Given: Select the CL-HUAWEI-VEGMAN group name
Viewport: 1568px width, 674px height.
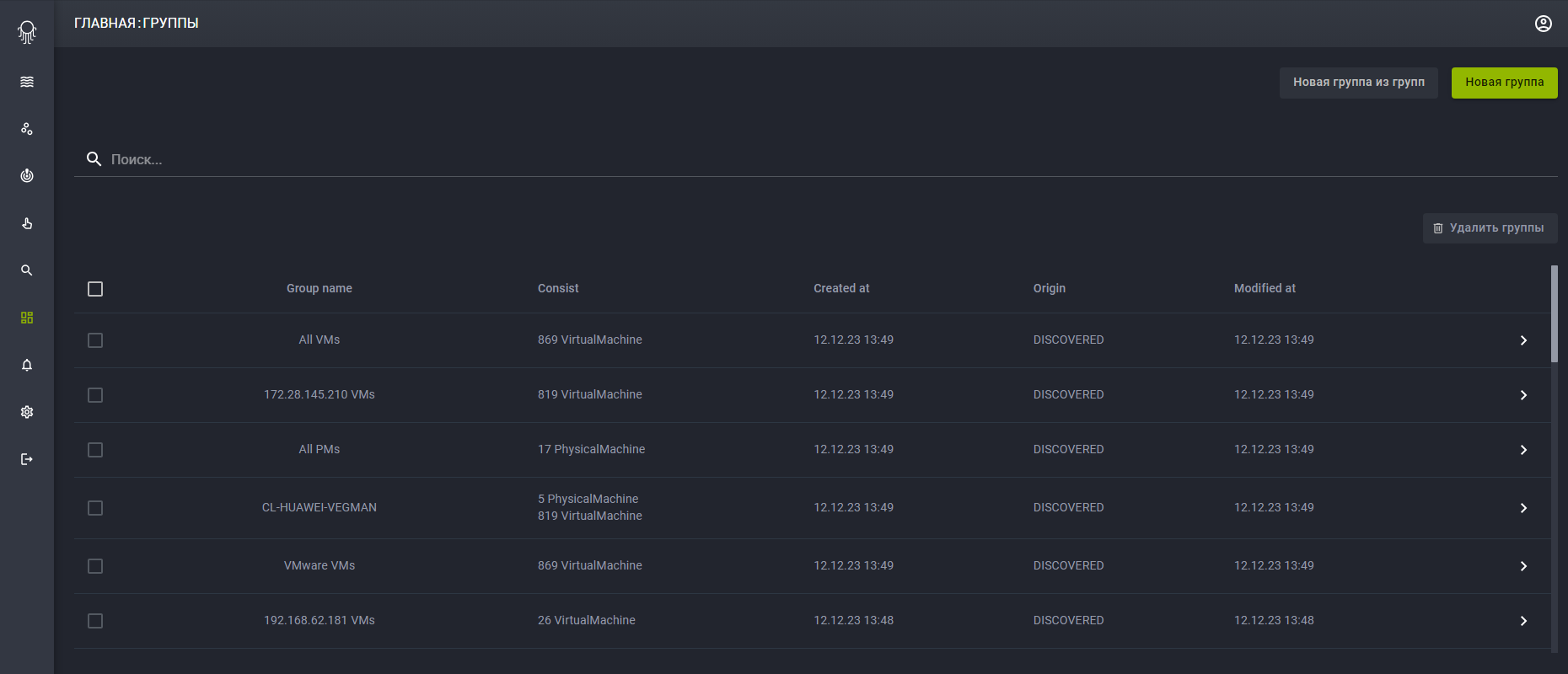Looking at the screenshot, I should pyautogui.click(x=320, y=507).
